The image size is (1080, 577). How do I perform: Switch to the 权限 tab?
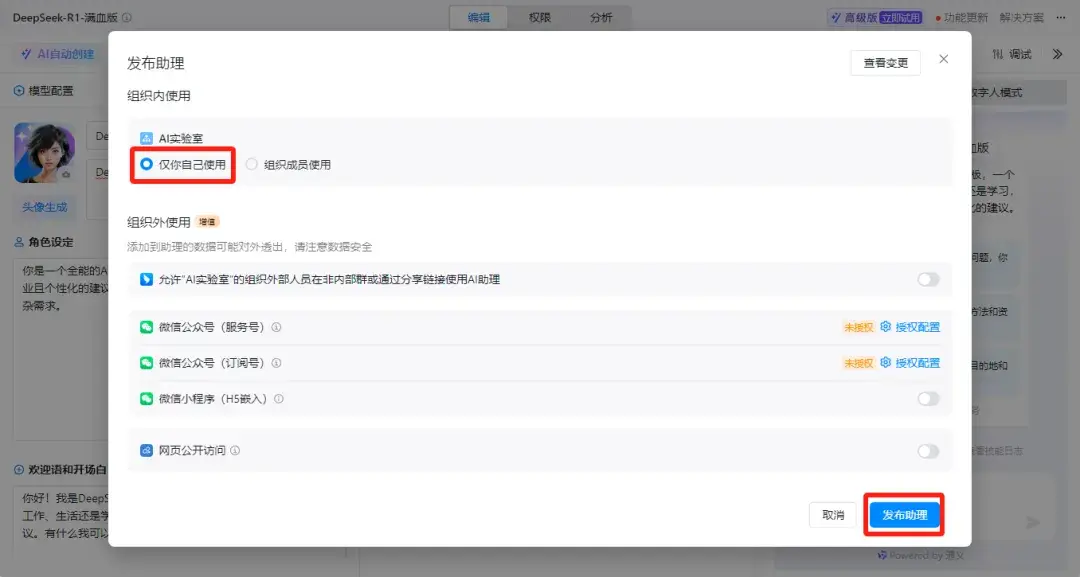(x=540, y=17)
